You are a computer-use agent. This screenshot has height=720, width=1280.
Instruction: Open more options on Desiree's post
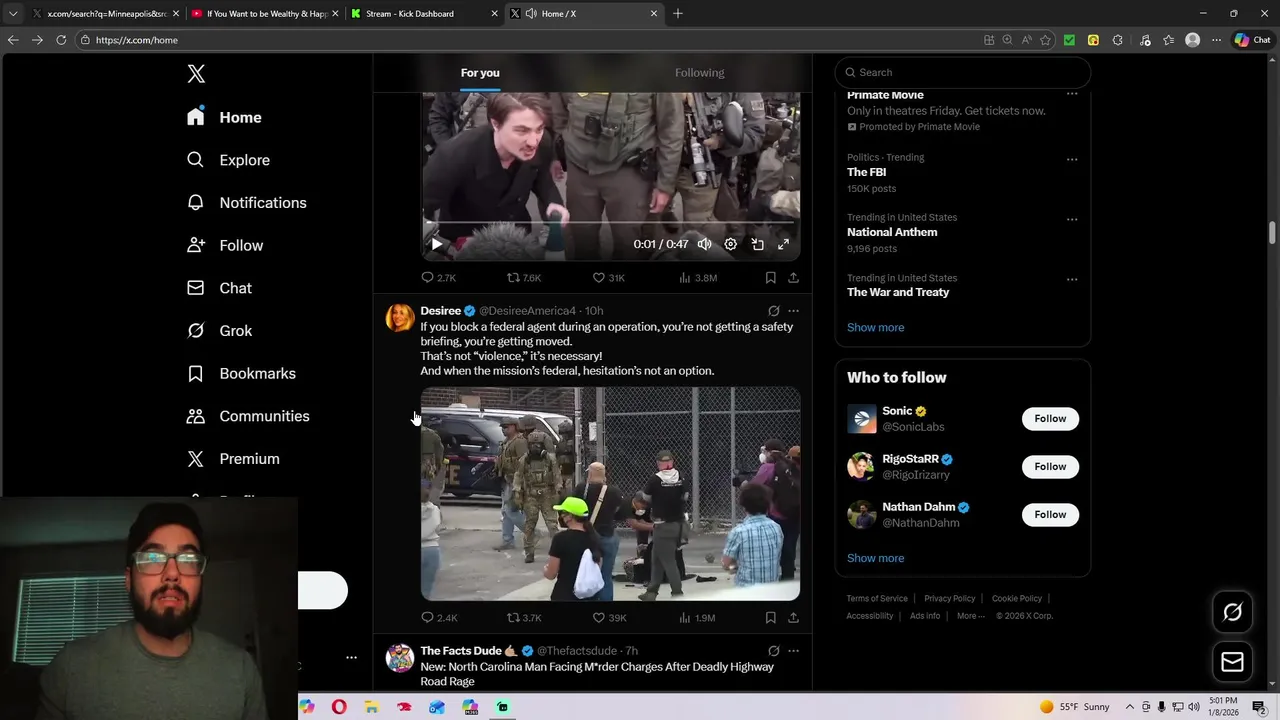point(793,311)
